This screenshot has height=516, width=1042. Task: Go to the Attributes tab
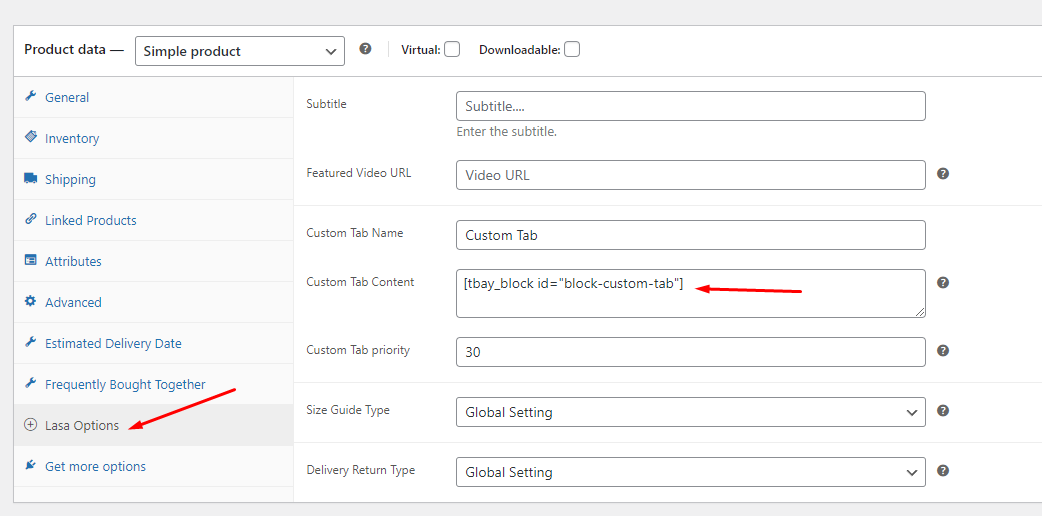[73, 261]
